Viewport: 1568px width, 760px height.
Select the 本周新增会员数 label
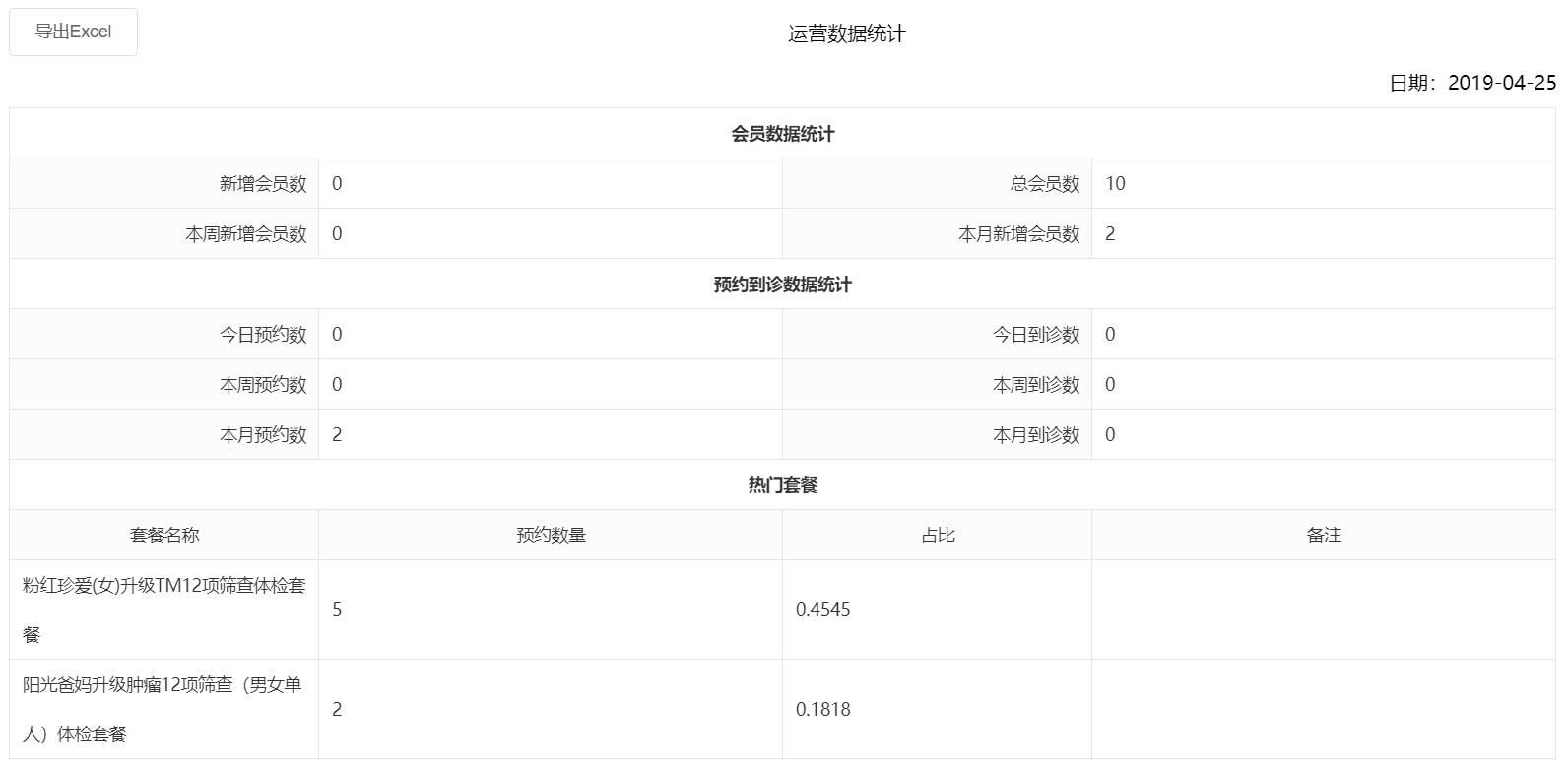246,234
